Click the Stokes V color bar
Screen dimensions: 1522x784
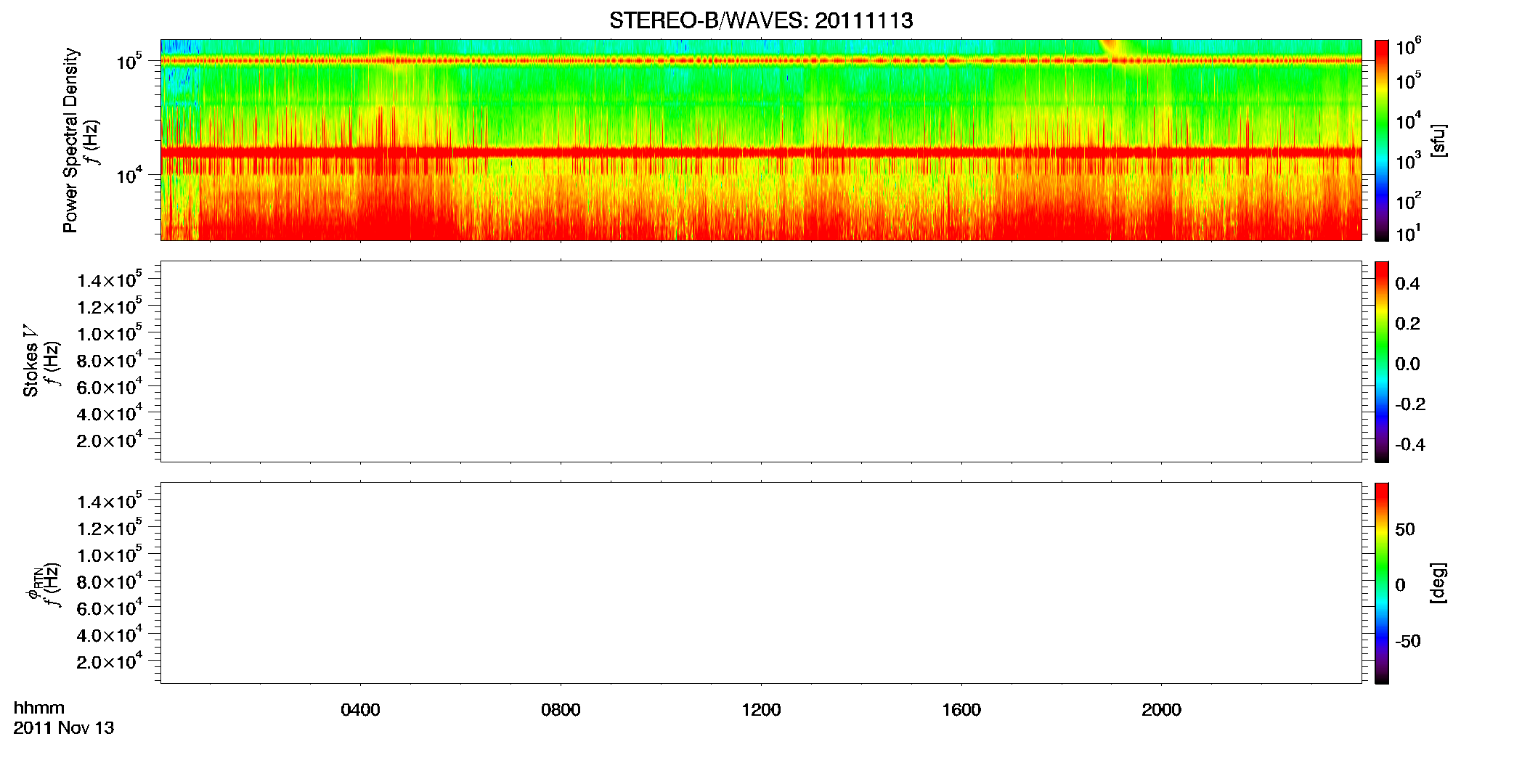pos(1381,361)
